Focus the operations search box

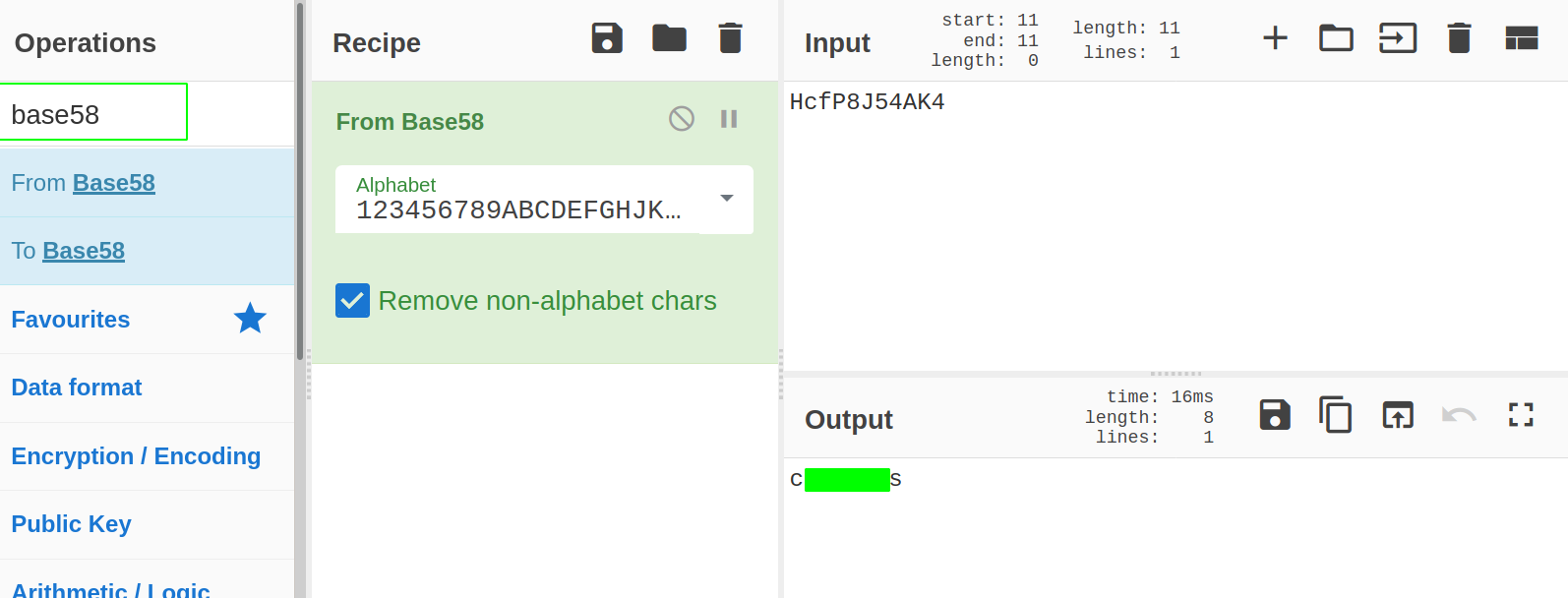tap(93, 112)
